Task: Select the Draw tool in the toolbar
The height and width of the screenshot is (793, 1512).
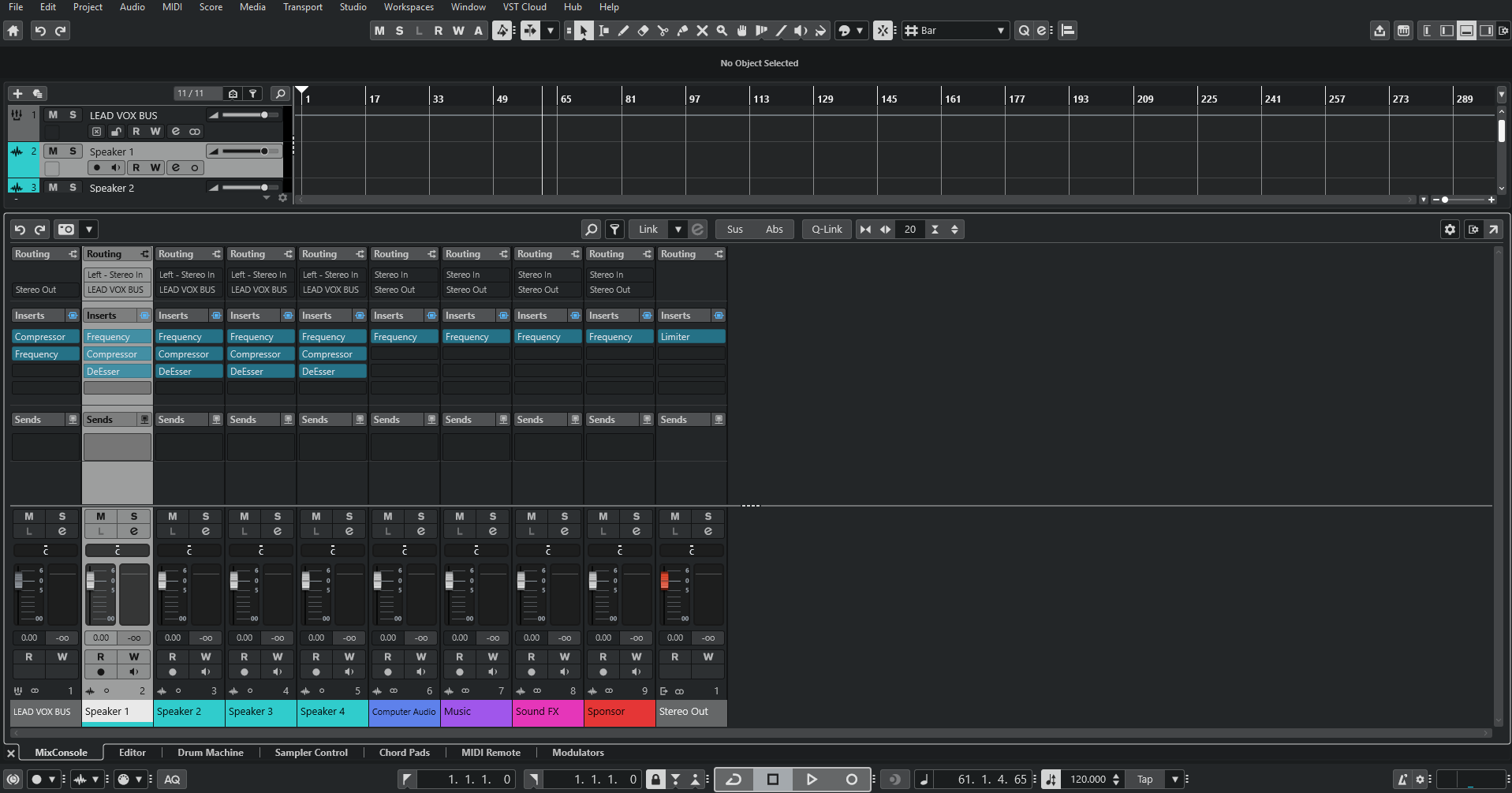Action: tap(623, 31)
